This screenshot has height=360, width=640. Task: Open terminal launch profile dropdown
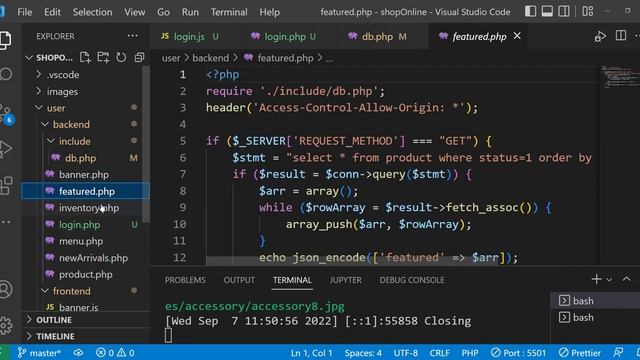pos(609,280)
